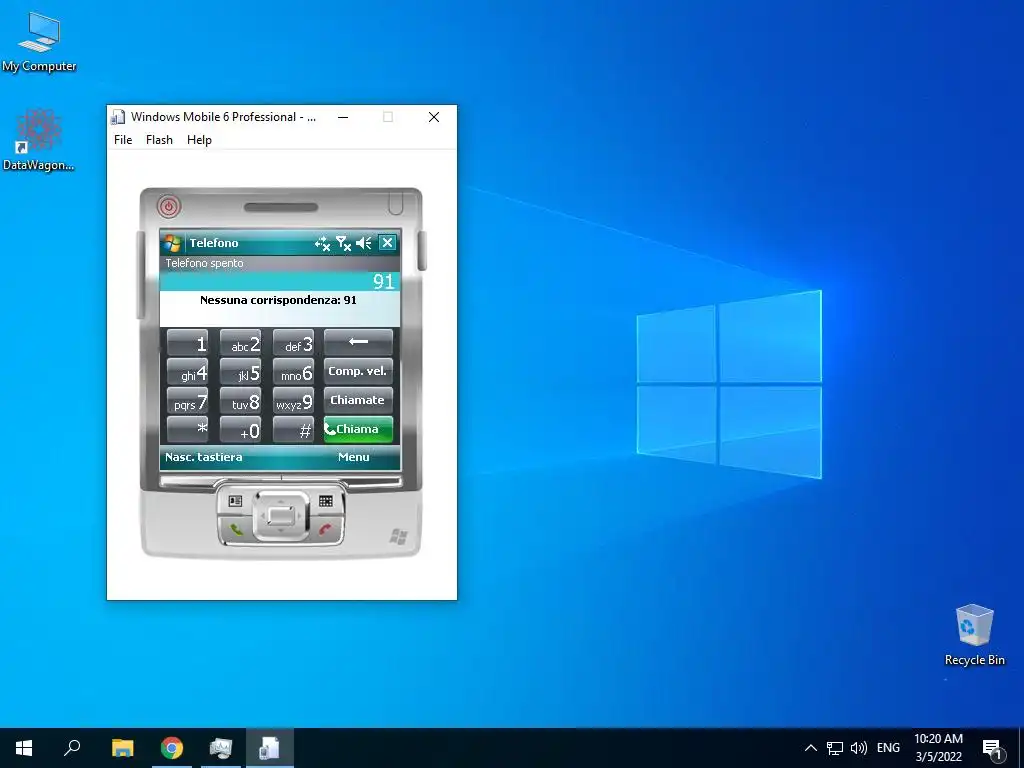Tap the connectivity status icon in title bar
Viewport: 1024px width, 768px height.
(323, 244)
